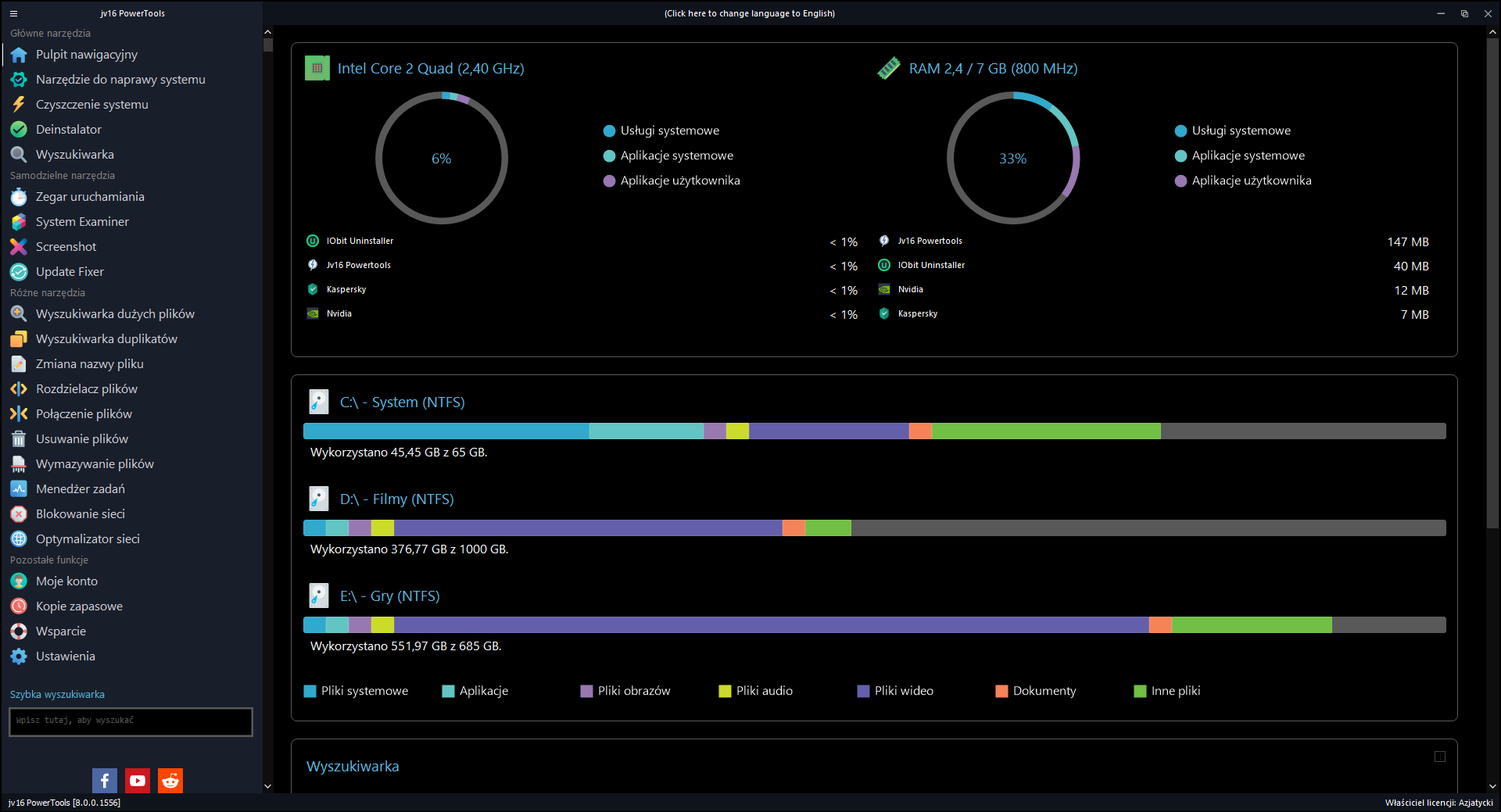Click the Właściciel licencji status bar text
The height and width of the screenshot is (812, 1501).
tap(1438, 803)
